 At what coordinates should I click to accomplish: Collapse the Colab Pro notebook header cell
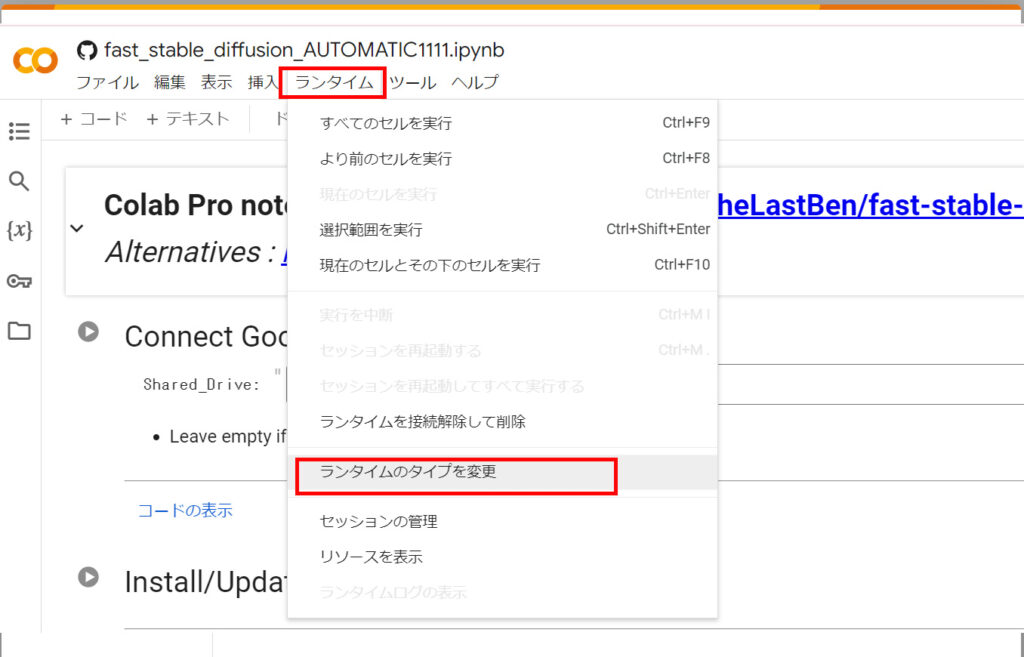tap(77, 230)
